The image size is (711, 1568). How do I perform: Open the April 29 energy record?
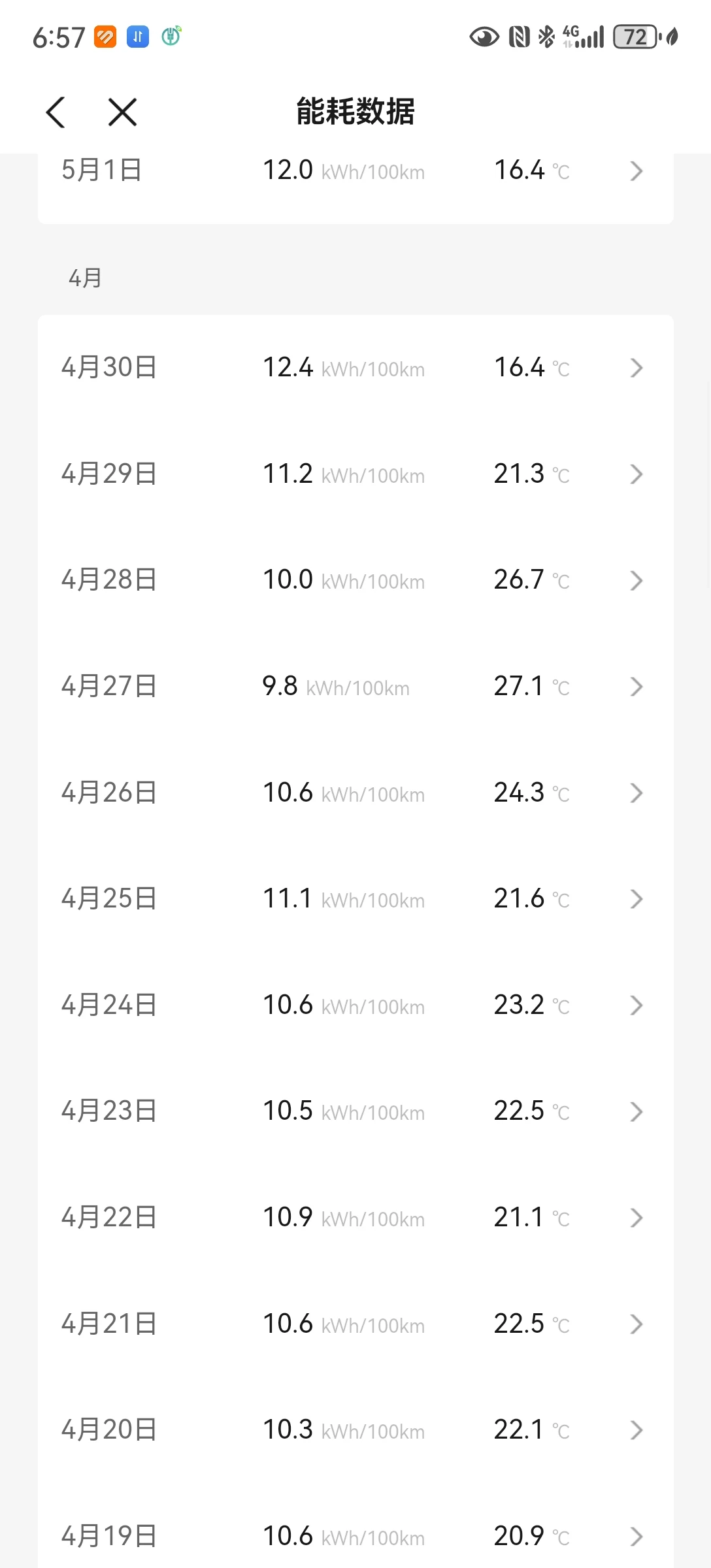355,474
